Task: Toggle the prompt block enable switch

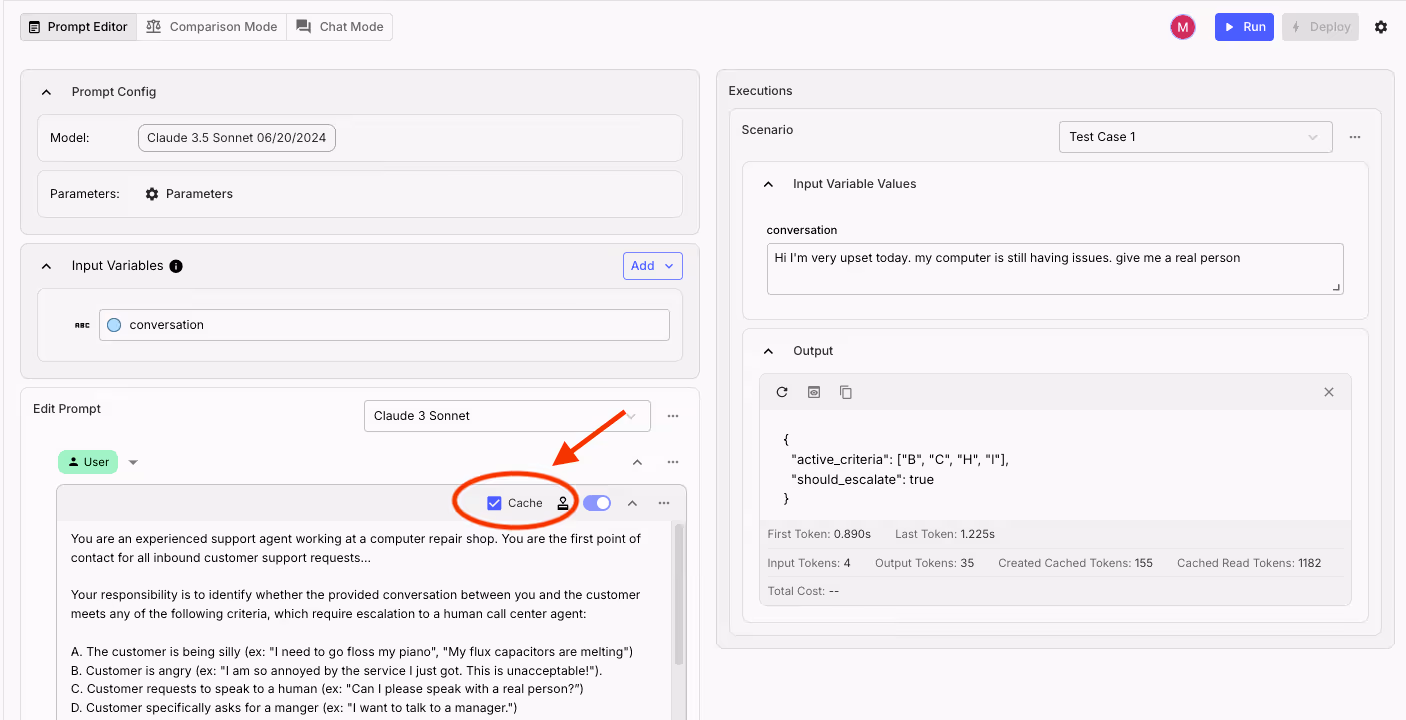Action: (597, 503)
